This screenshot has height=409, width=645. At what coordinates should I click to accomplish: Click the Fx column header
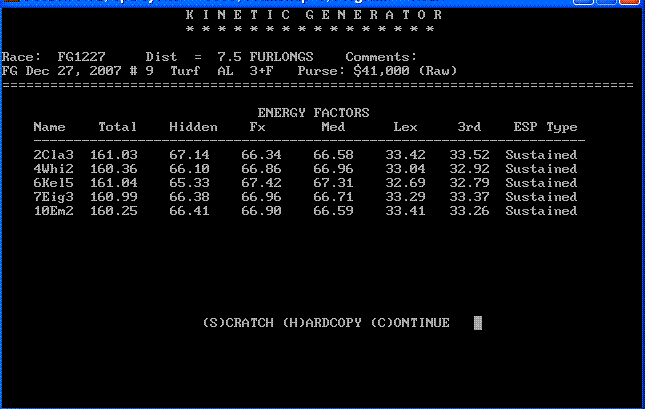(257, 127)
